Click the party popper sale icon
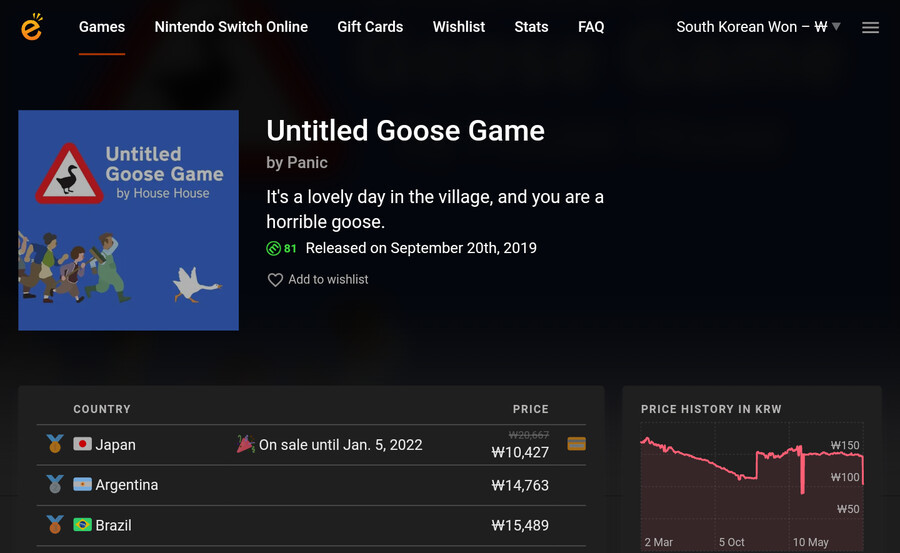The height and width of the screenshot is (553, 900). click(246, 443)
